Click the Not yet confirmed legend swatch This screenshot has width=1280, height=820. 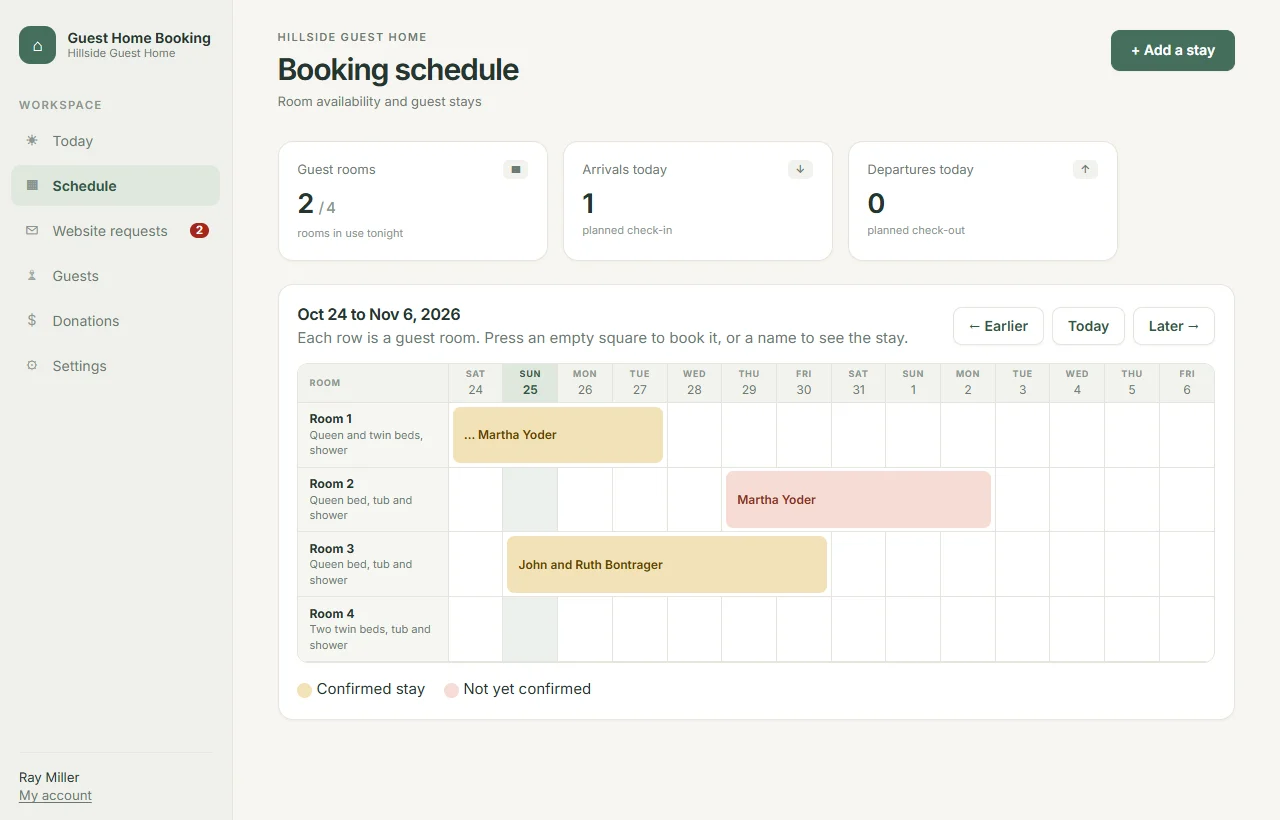(452, 690)
